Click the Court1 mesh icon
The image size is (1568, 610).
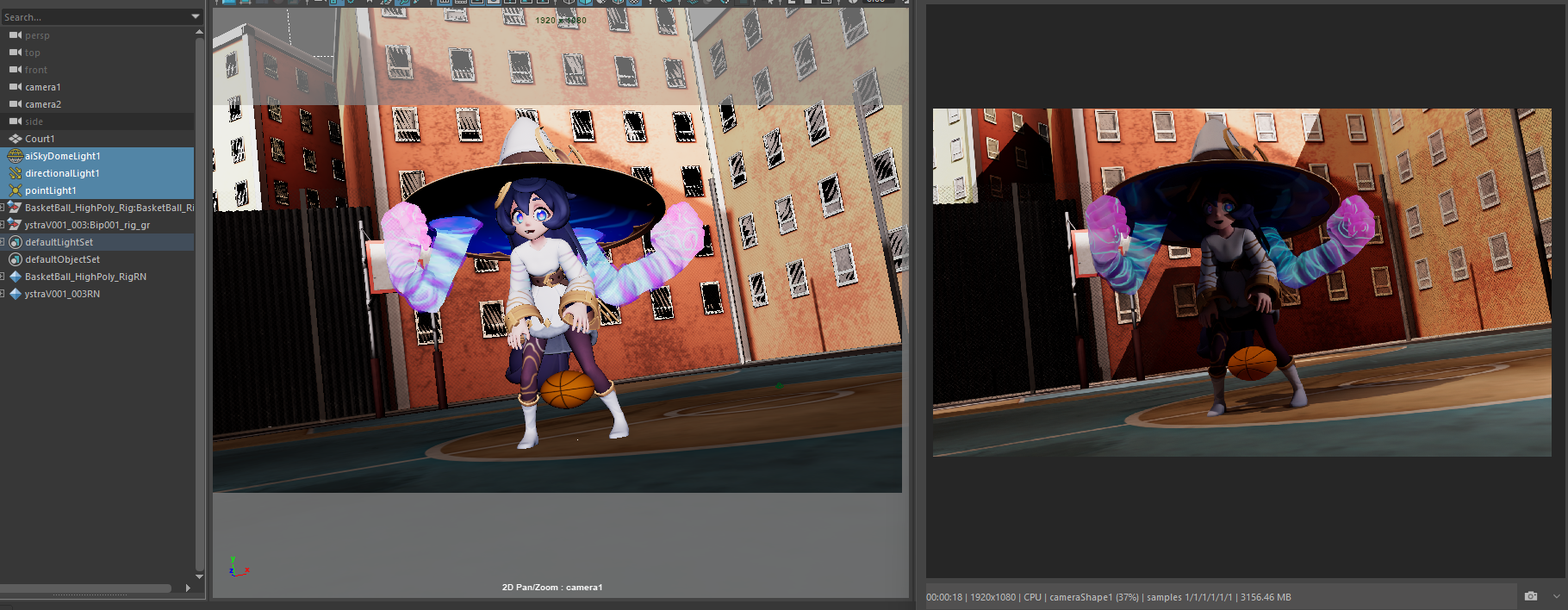[15, 139]
